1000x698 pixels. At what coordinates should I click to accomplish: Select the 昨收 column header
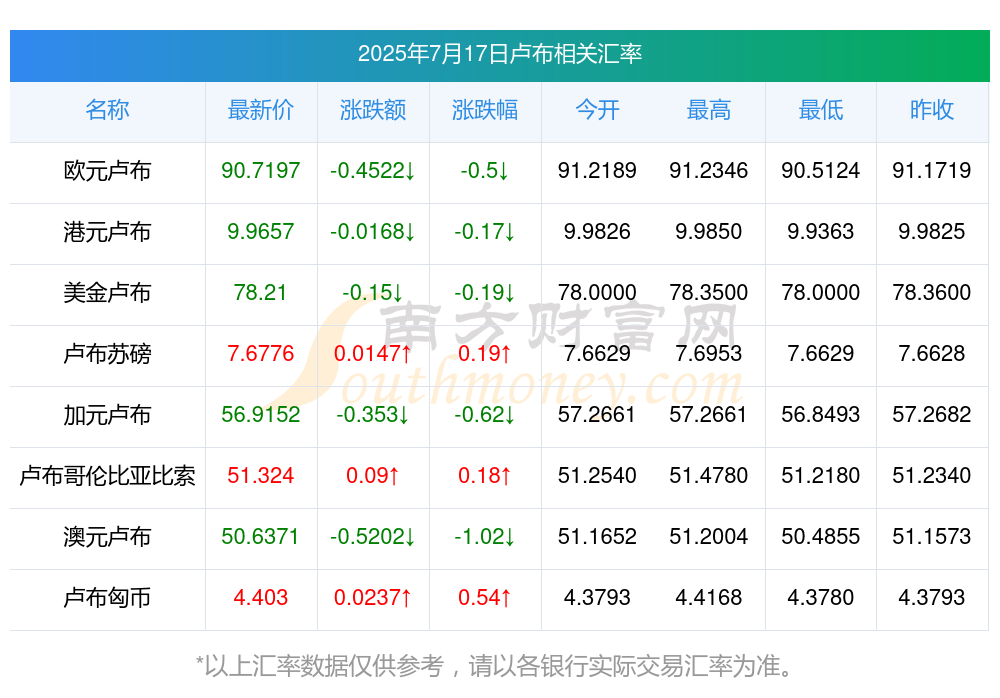(x=932, y=110)
